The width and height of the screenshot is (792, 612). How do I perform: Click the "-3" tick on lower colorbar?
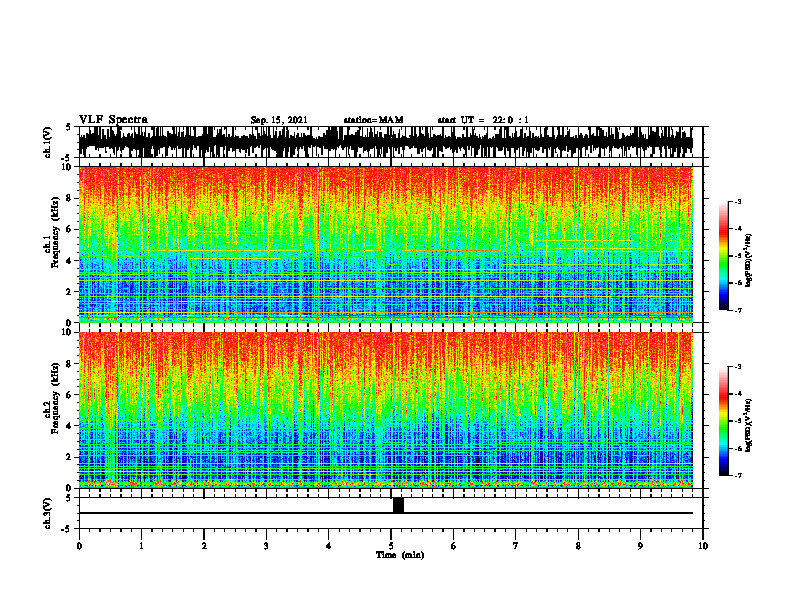point(738,367)
